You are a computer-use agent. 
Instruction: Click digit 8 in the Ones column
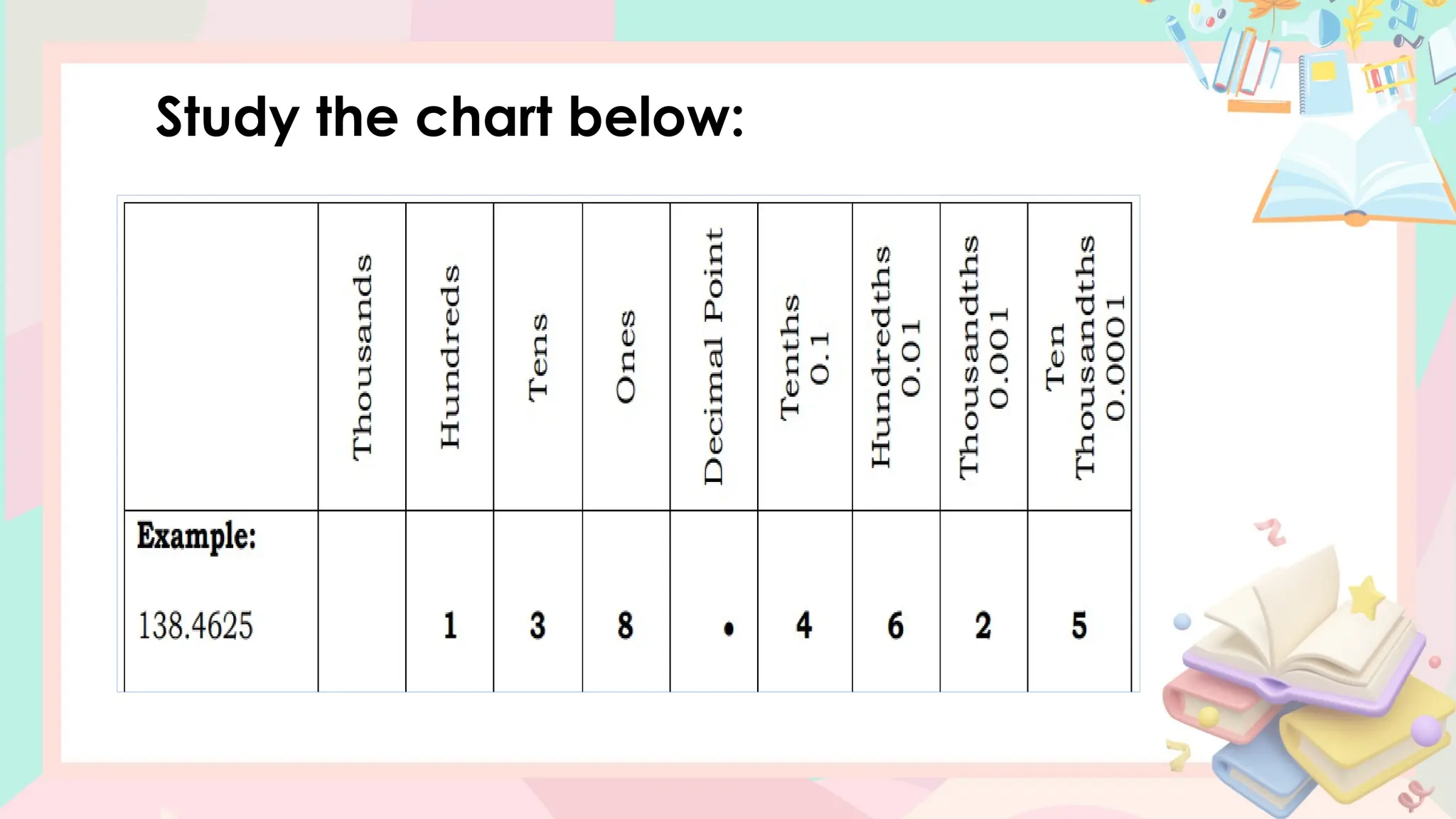(x=625, y=626)
